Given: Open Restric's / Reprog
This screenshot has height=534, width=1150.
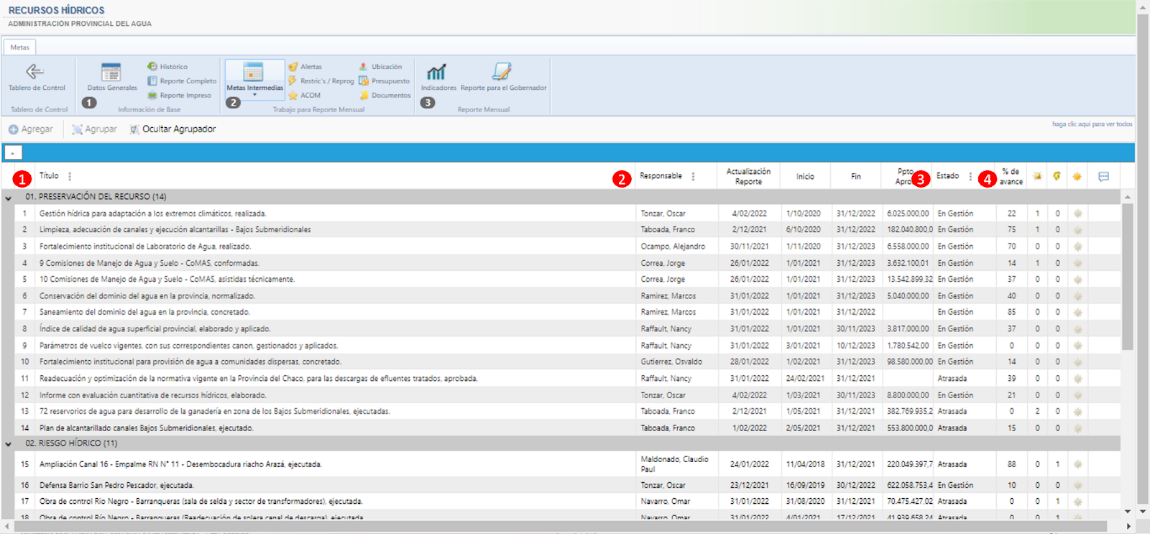Looking at the screenshot, I should (x=321, y=81).
